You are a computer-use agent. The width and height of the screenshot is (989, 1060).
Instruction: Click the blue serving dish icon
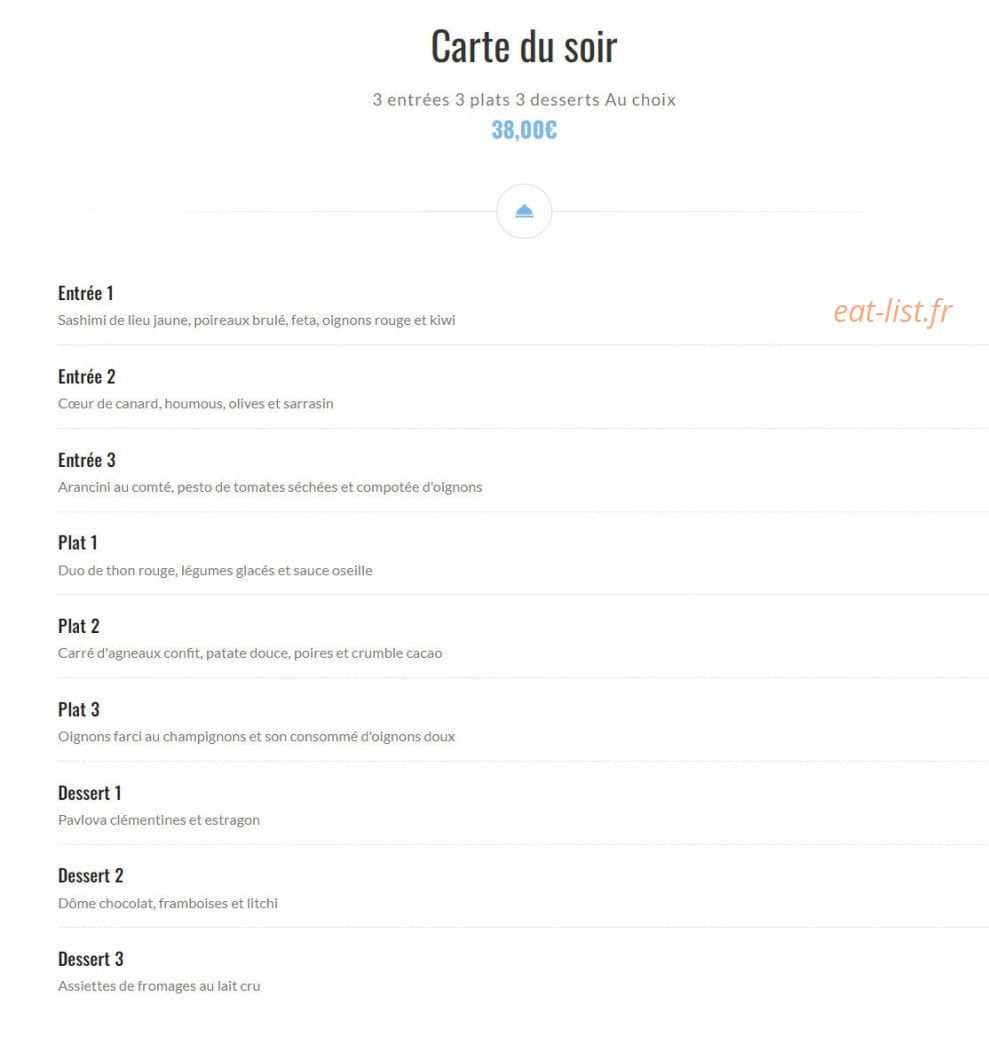tap(524, 212)
